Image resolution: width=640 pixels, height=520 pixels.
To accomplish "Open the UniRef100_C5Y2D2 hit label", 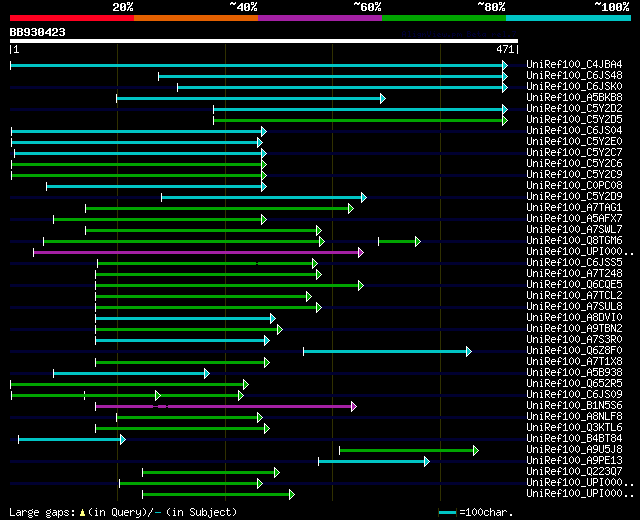I will pyautogui.click(x=574, y=109).
